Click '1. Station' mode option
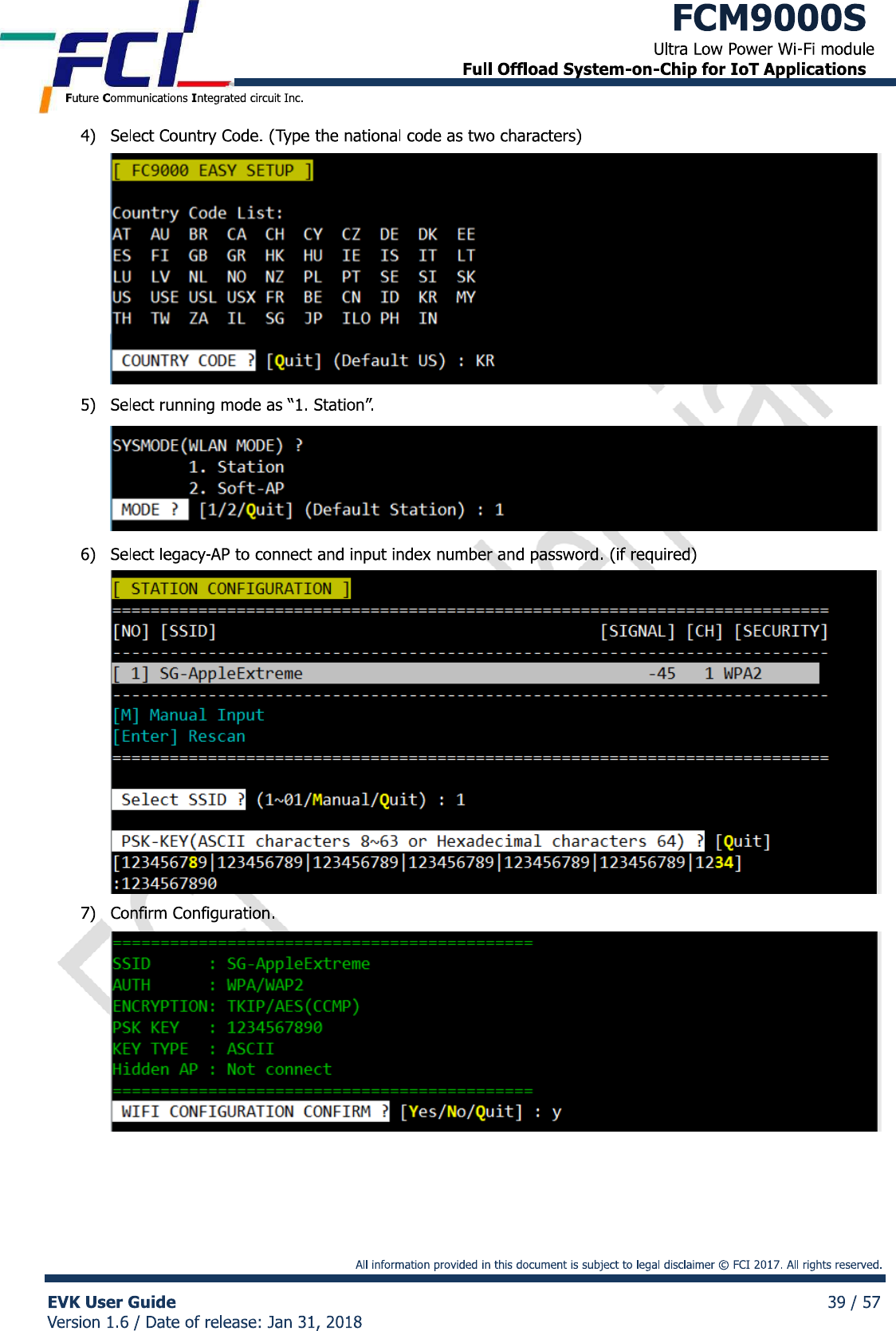 (x=236, y=467)
